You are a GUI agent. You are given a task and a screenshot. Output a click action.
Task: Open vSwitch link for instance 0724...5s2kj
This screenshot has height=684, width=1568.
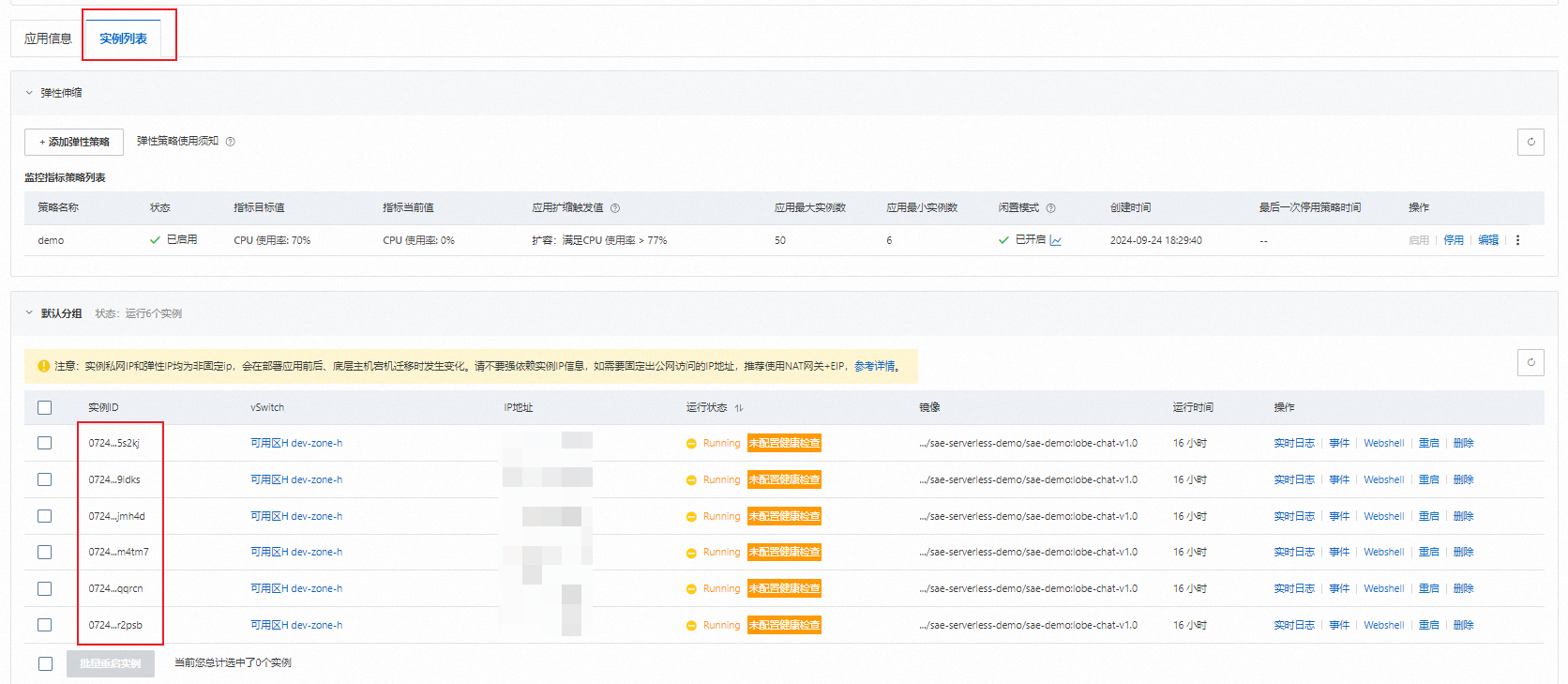pyautogui.click(x=296, y=443)
